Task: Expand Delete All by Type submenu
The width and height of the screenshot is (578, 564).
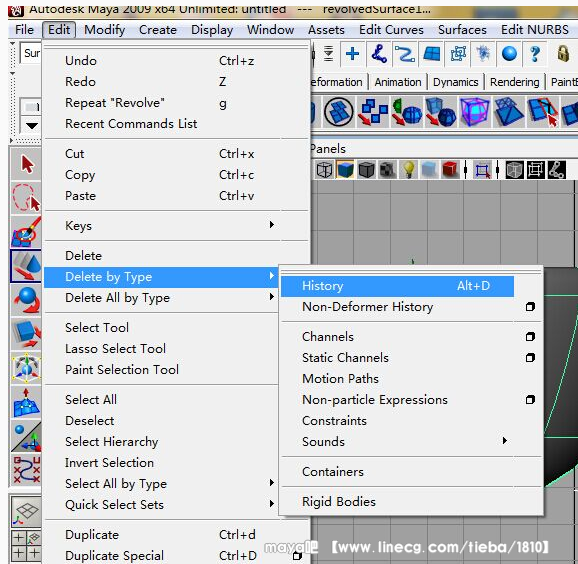Action: (x=272, y=297)
